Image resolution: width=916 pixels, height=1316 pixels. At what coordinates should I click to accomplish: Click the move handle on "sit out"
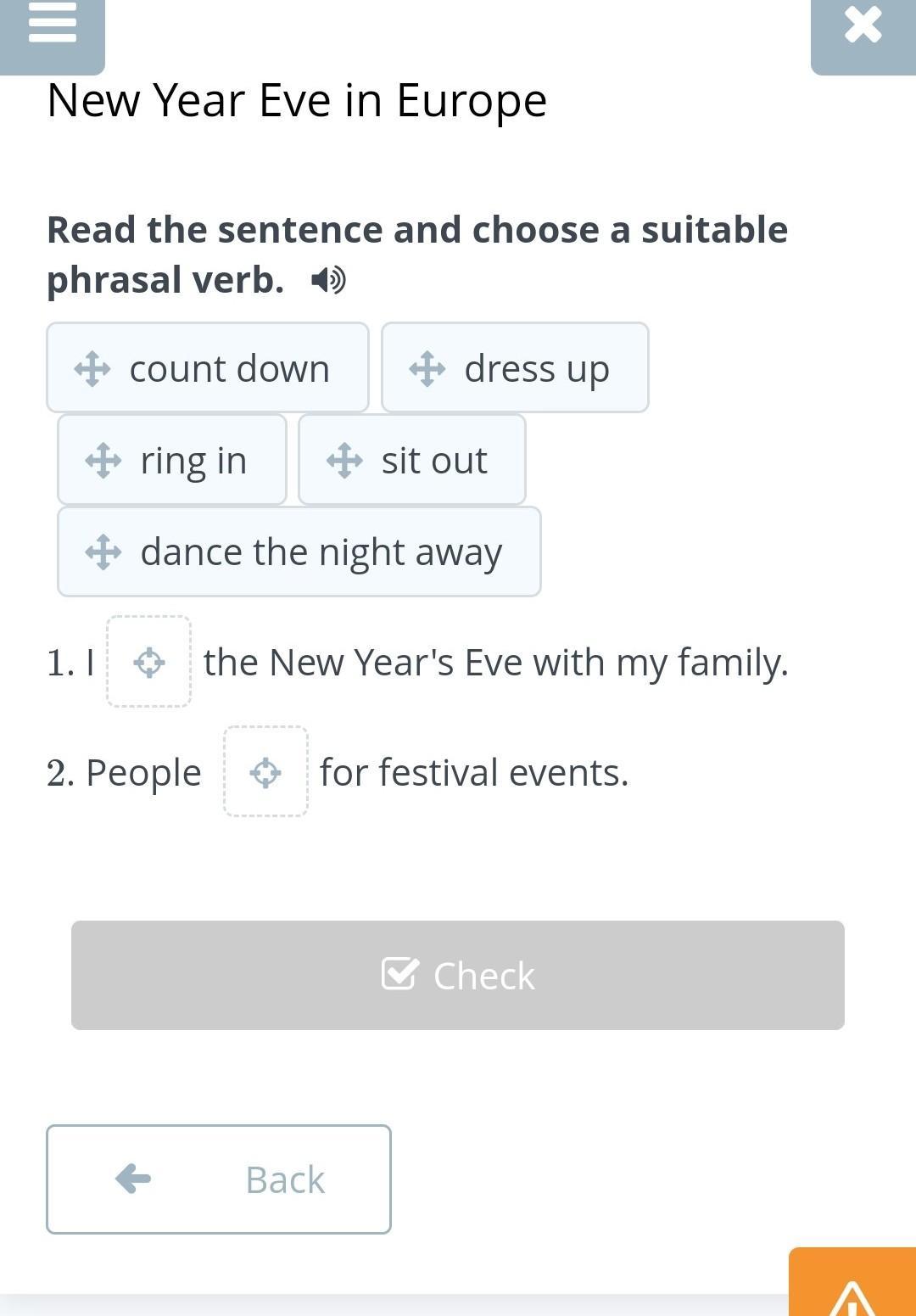point(344,461)
